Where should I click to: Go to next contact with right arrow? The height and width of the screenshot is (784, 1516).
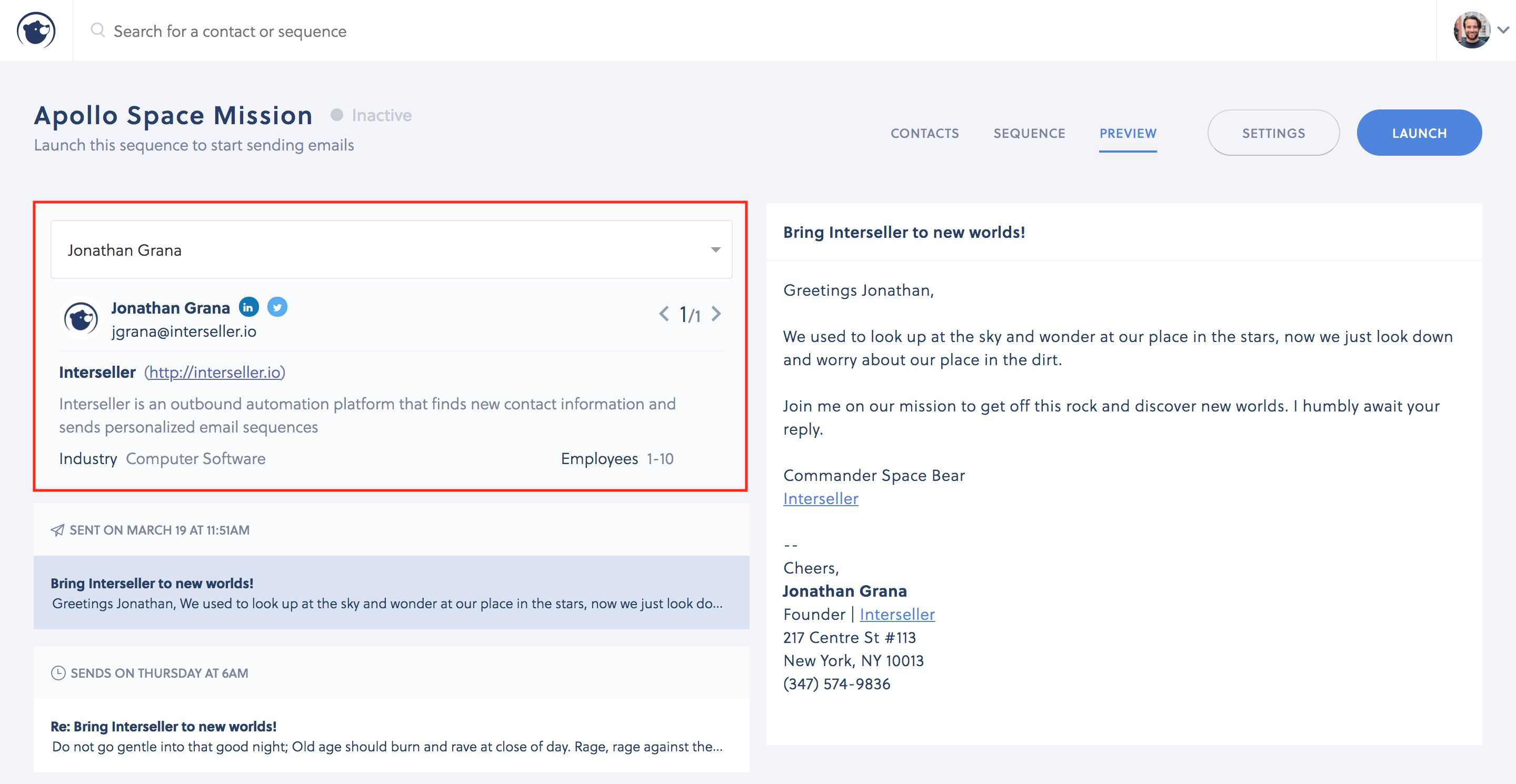716,314
